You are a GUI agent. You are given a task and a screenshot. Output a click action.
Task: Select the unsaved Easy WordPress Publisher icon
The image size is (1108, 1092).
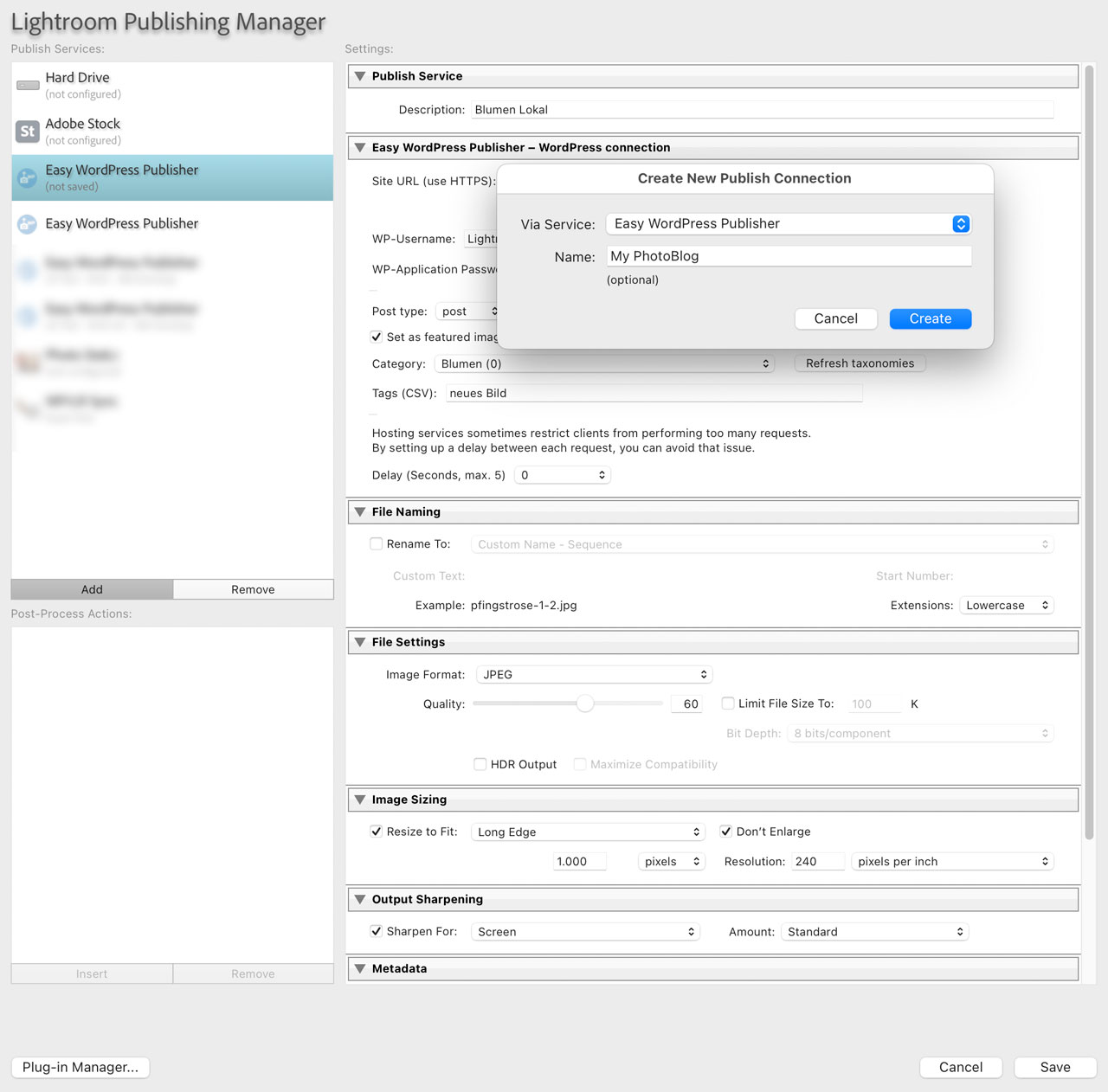pos(28,177)
